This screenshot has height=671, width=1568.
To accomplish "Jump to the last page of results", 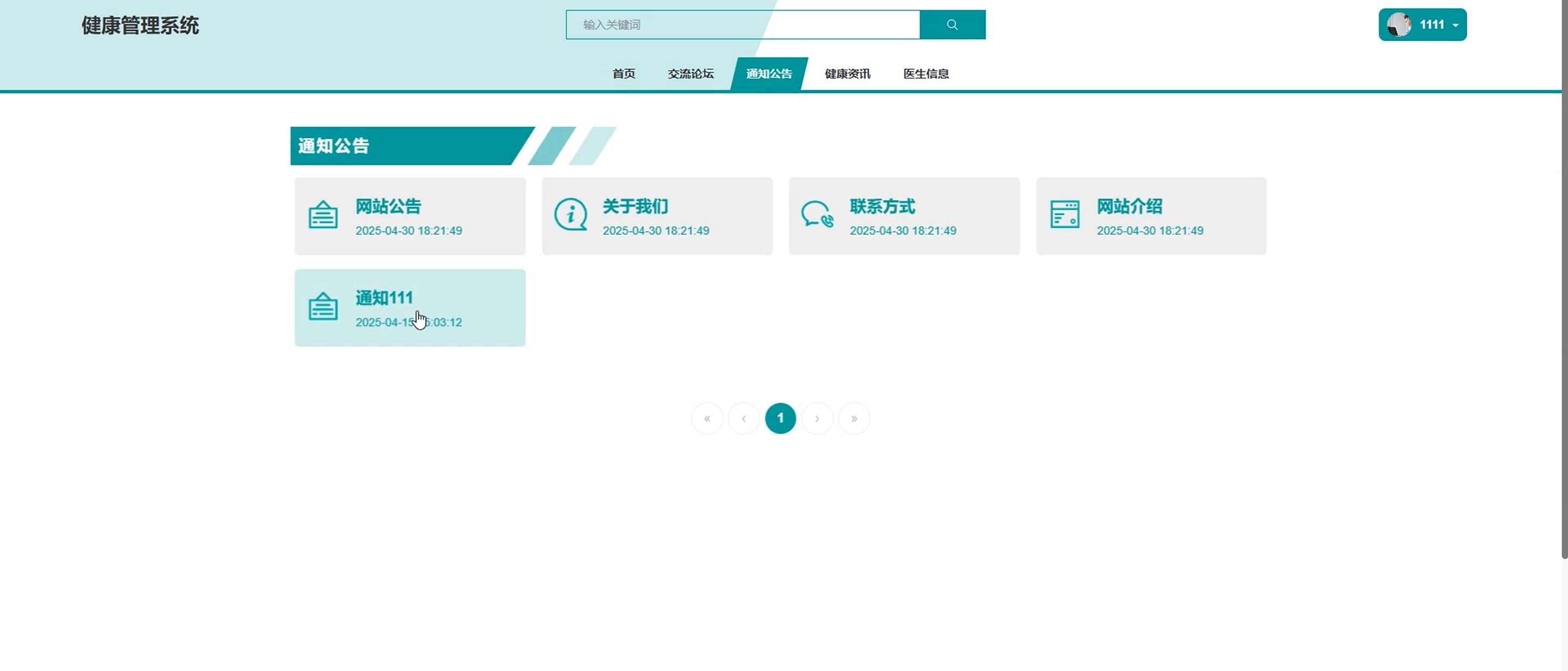I will tap(853, 418).
